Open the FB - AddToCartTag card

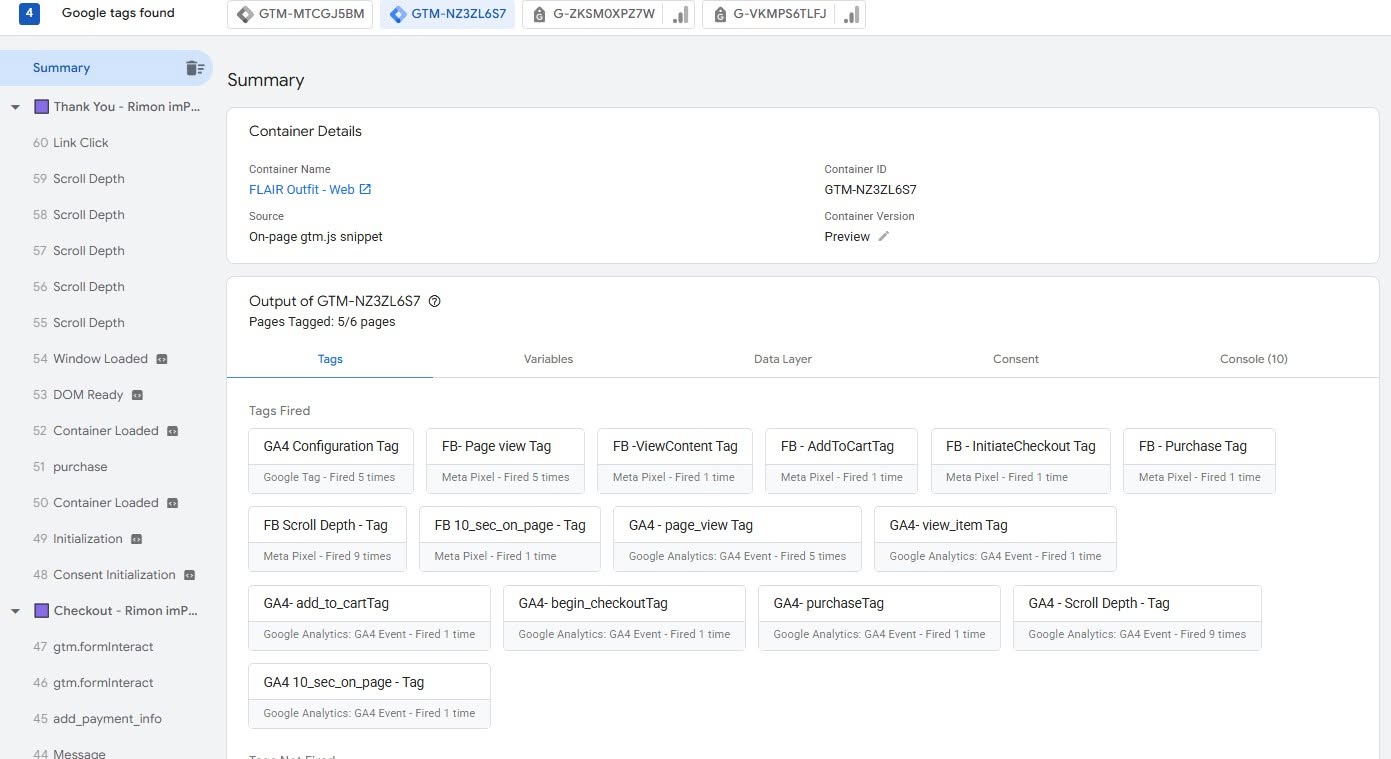(842, 461)
